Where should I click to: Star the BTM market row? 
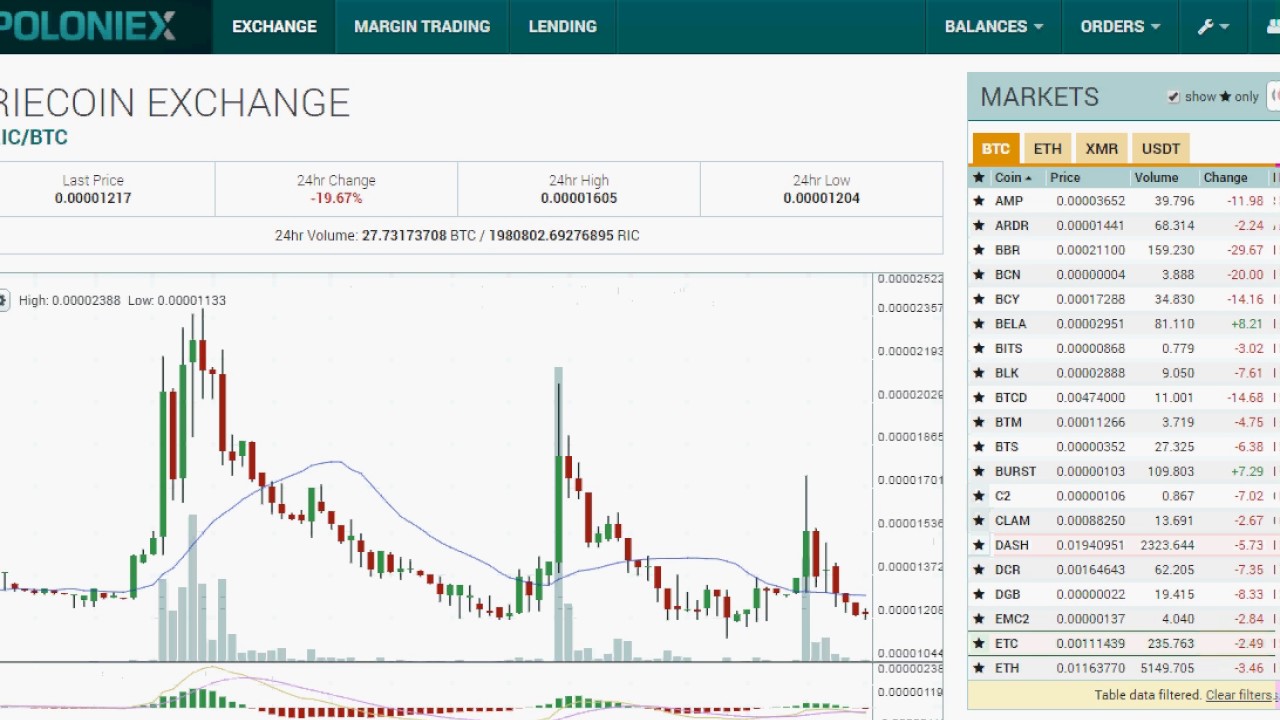(x=979, y=422)
